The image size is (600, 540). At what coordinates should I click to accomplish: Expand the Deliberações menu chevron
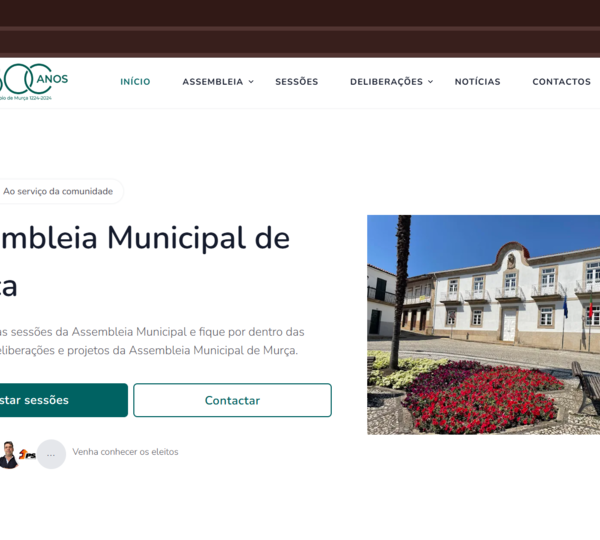(430, 82)
